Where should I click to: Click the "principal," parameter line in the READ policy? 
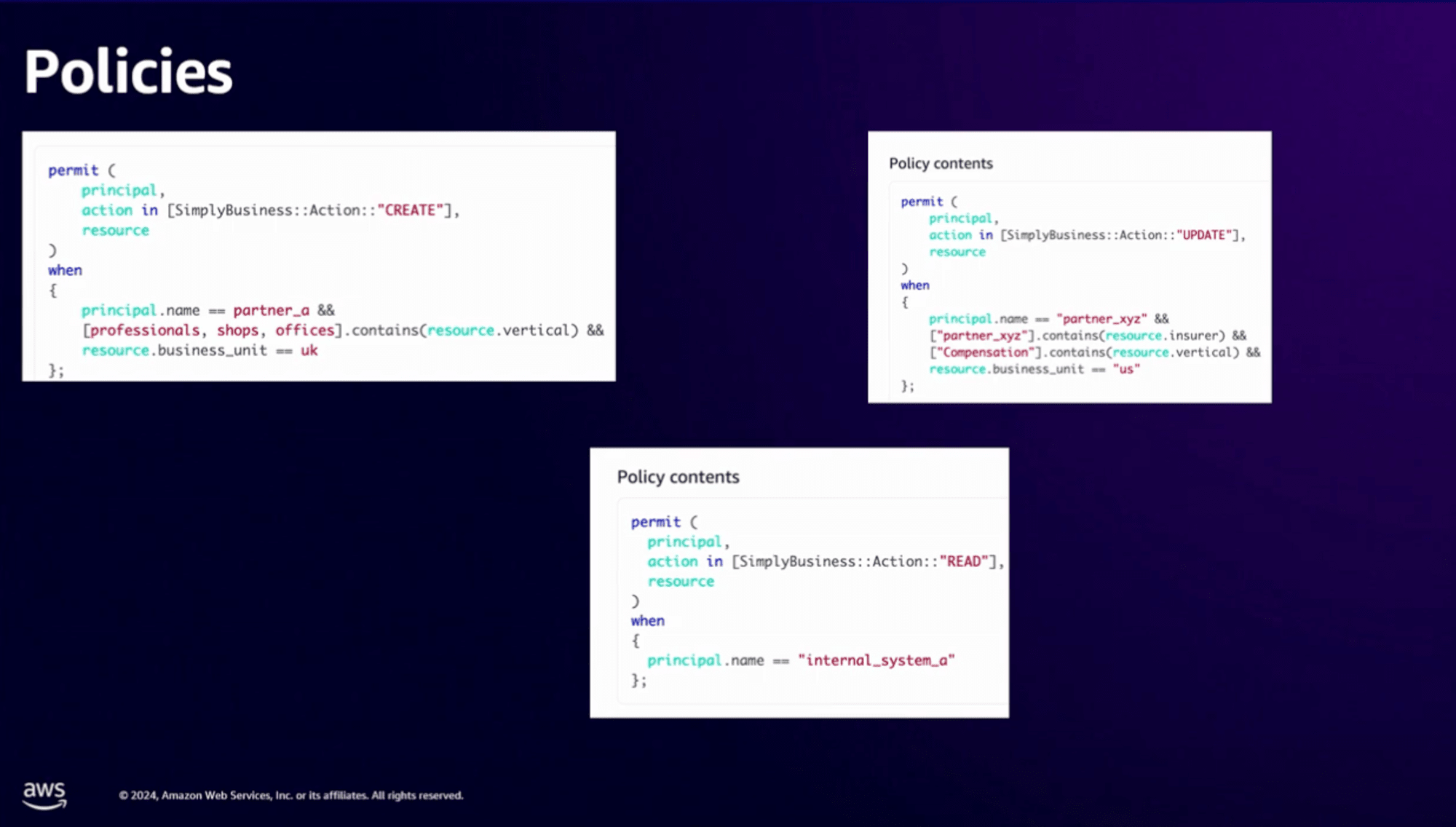click(688, 542)
